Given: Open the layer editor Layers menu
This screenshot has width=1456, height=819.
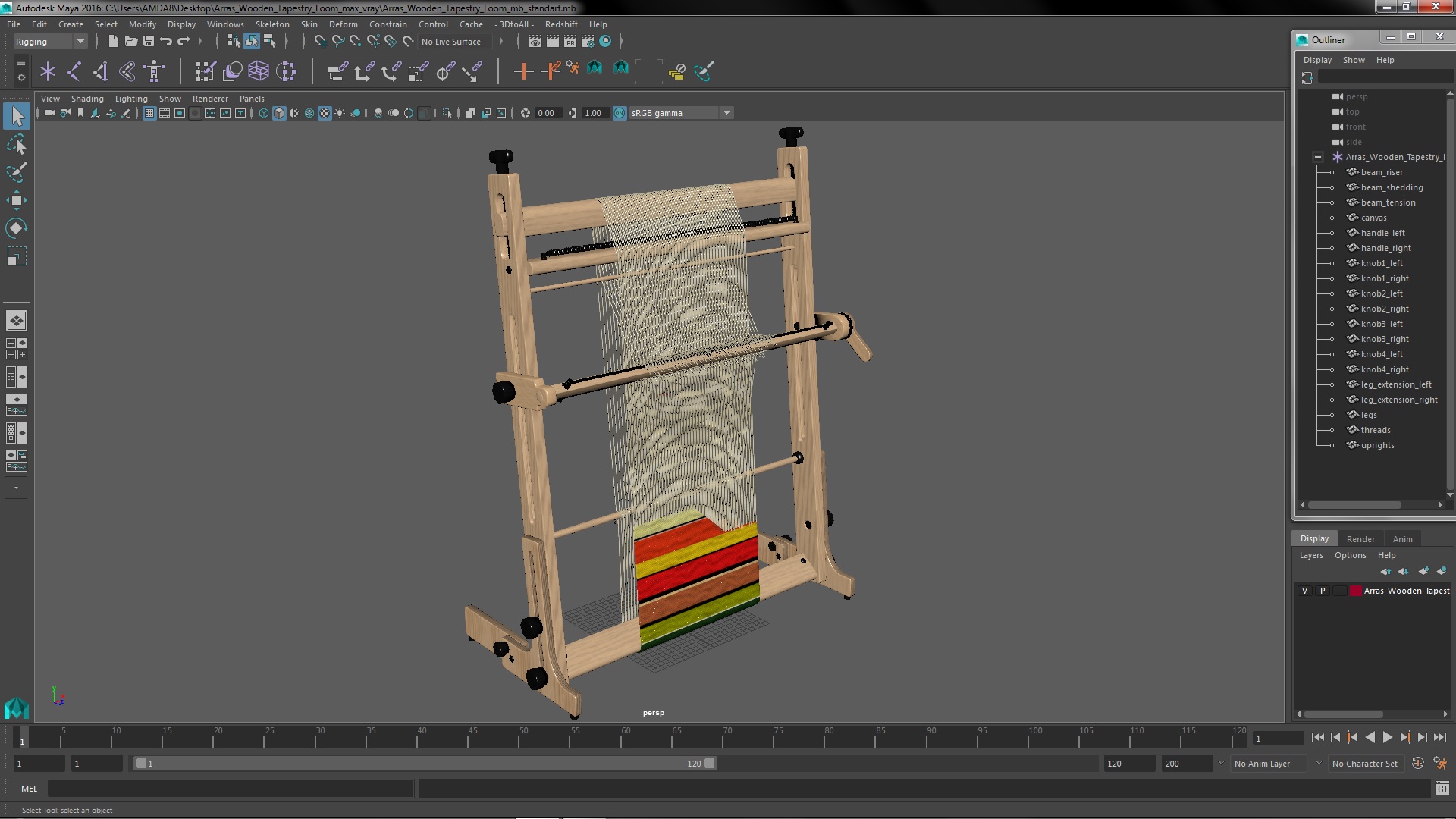Looking at the screenshot, I should (x=1311, y=555).
